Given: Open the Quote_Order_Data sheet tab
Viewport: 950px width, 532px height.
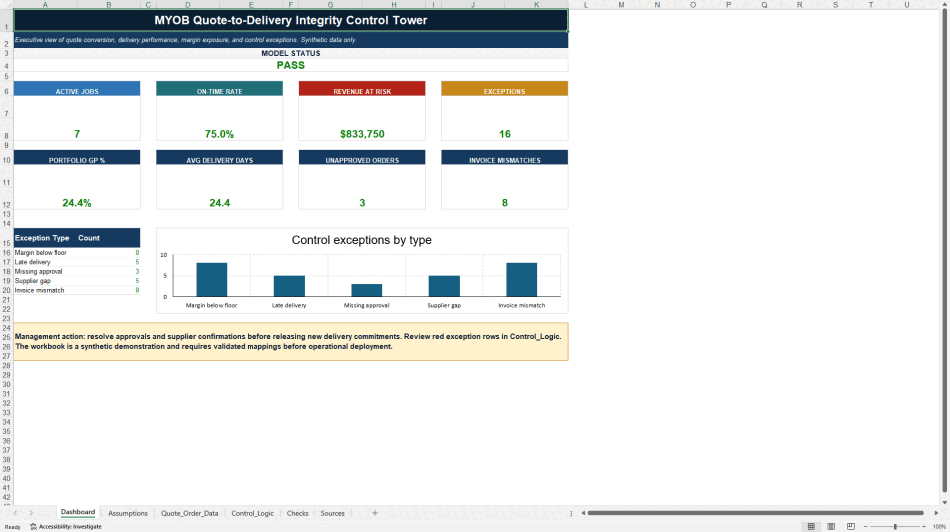Looking at the screenshot, I should coord(190,513).
